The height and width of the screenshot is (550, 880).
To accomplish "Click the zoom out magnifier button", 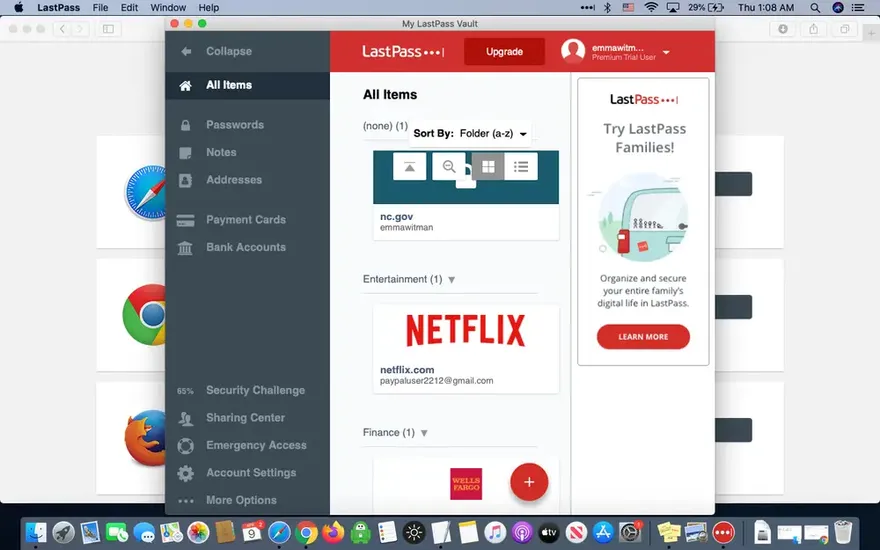I will pyautogui.click(x=449, y=167).
